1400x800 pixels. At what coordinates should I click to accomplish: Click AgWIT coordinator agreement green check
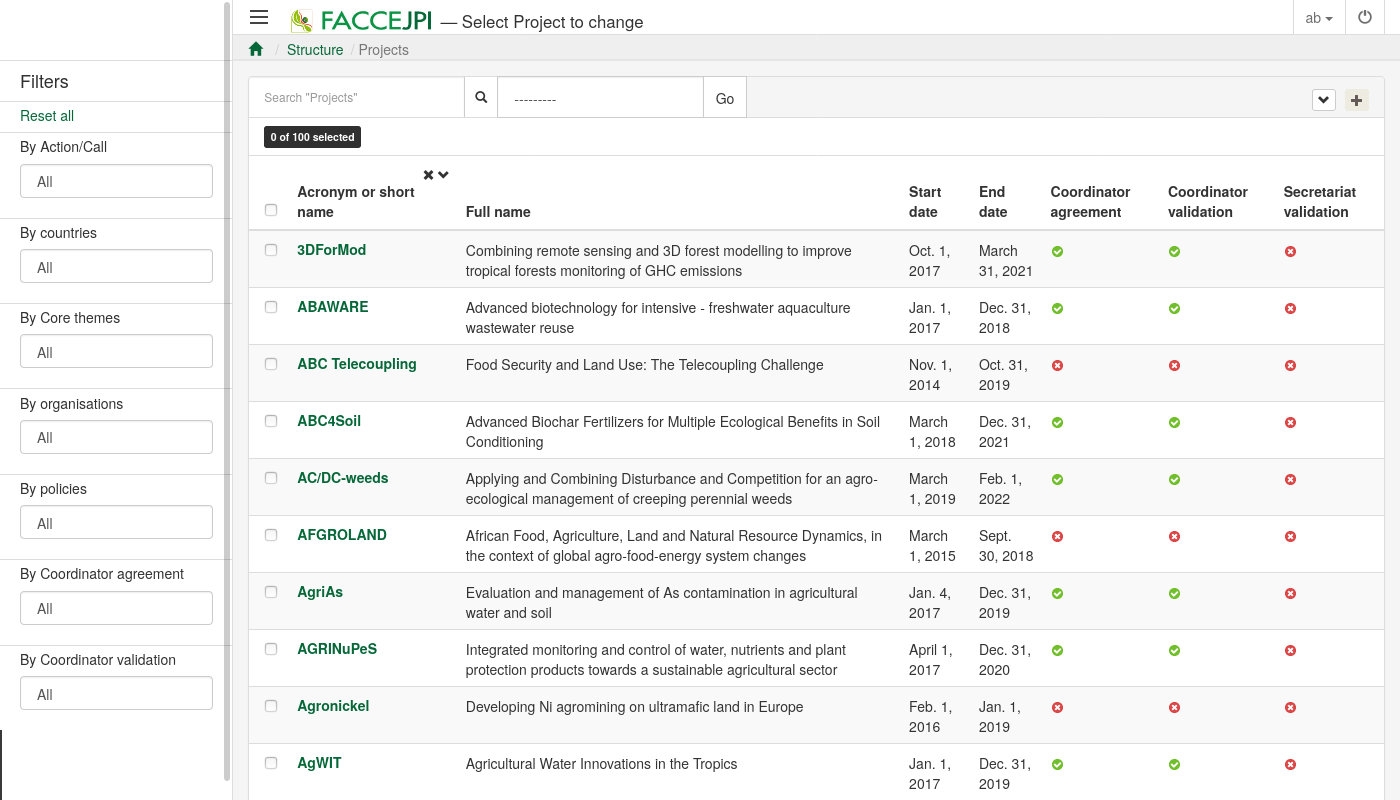click(1057, 764)
